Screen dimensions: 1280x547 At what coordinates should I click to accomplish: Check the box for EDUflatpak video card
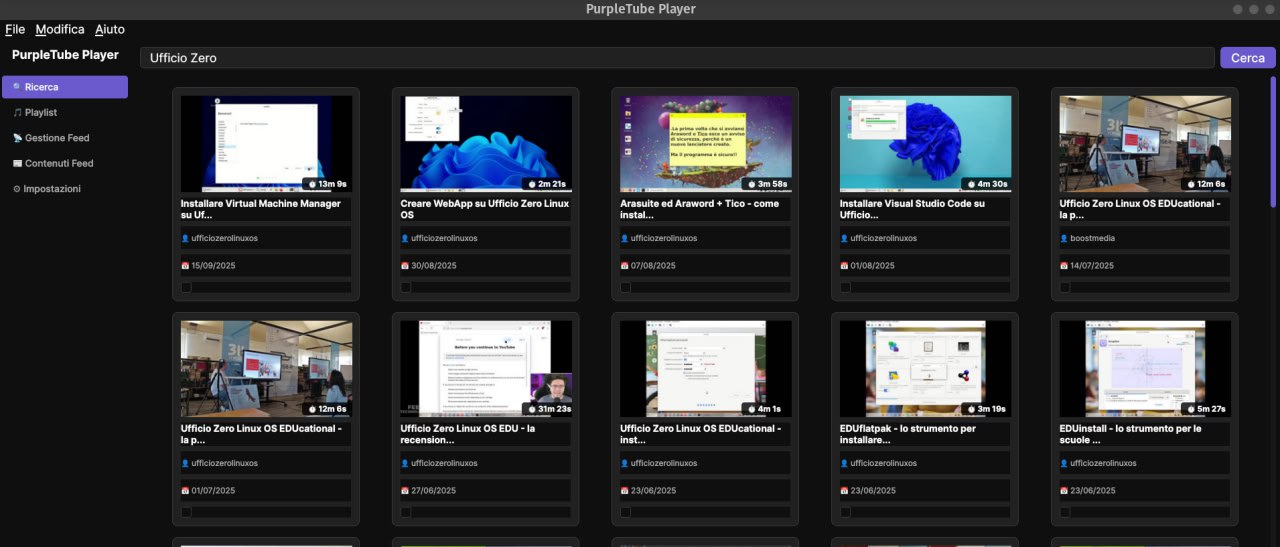[845, 513]
